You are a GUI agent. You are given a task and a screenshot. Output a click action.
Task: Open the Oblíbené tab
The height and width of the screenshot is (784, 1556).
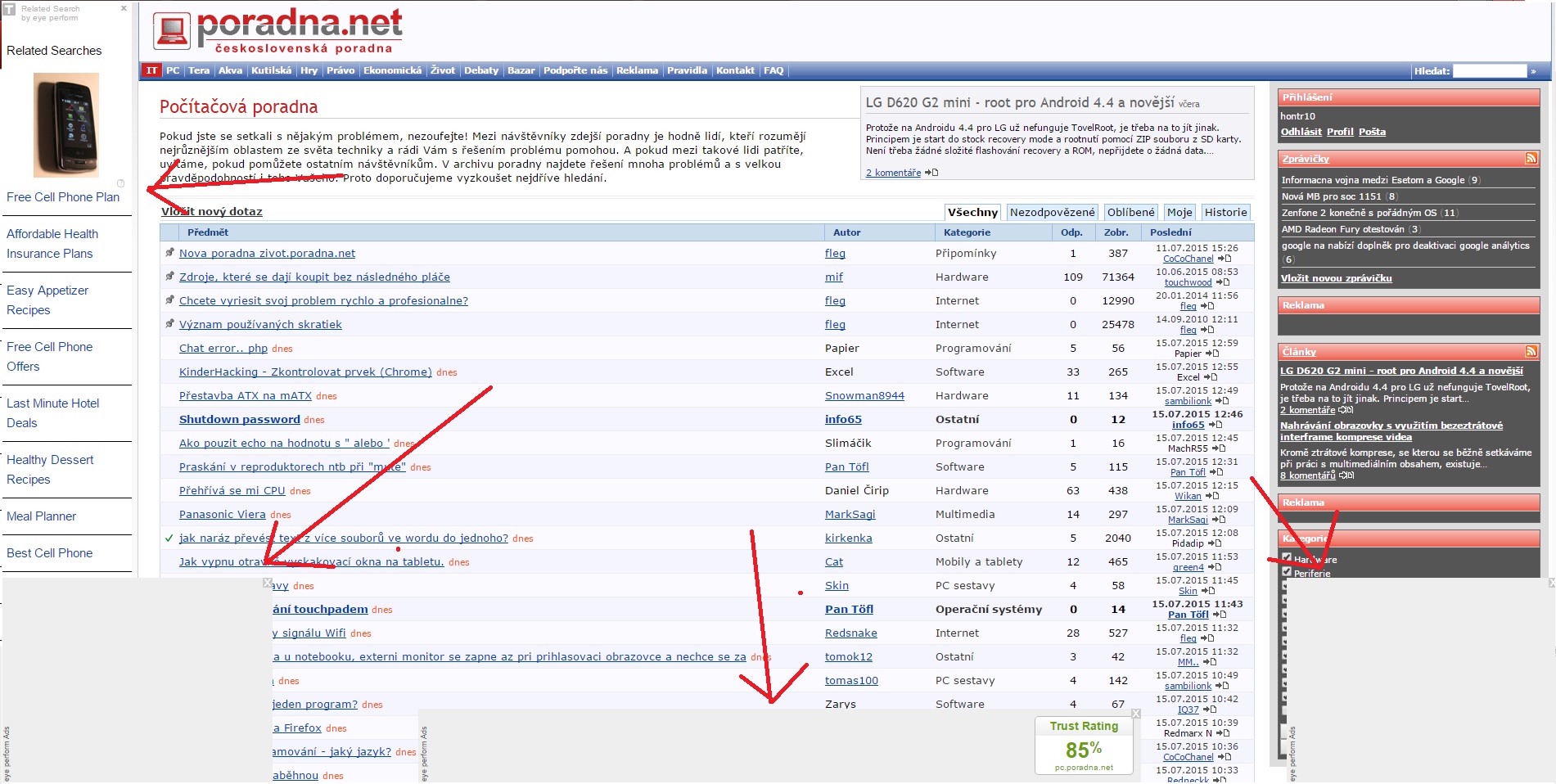pos(1130,212)
